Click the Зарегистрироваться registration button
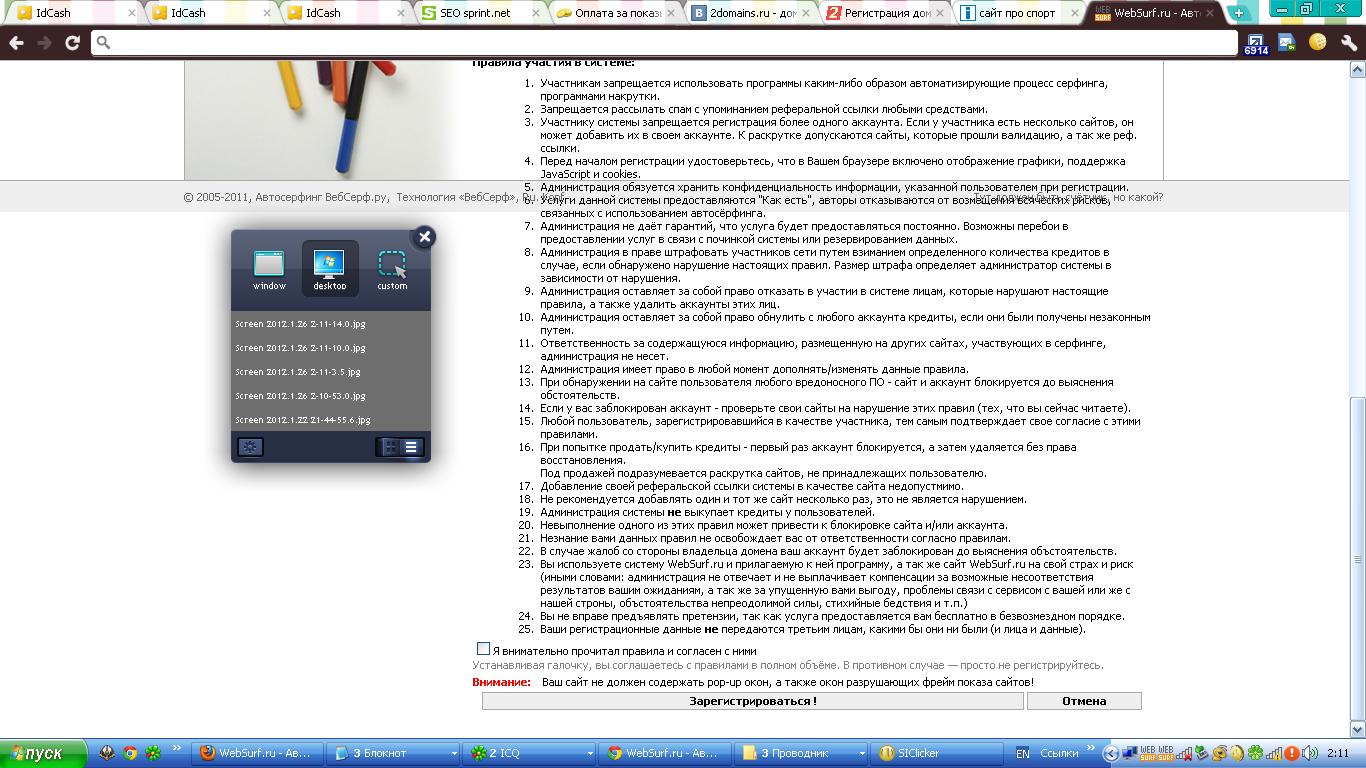Image resolution: width=1366 pixels, height=768 pixels. [752, 701]
